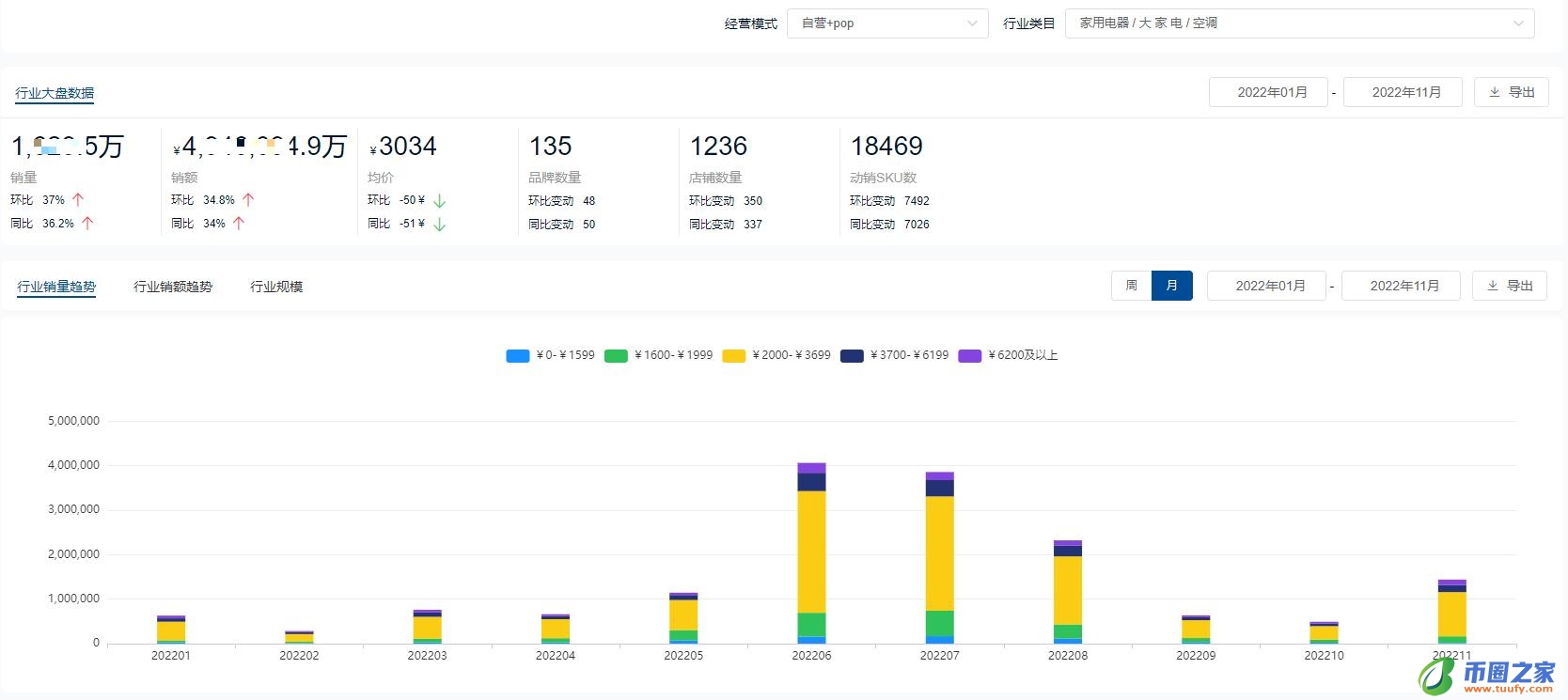1568x700 pixels.
Task: Click the 202206 stacked bar
Action: click(811, 554)
